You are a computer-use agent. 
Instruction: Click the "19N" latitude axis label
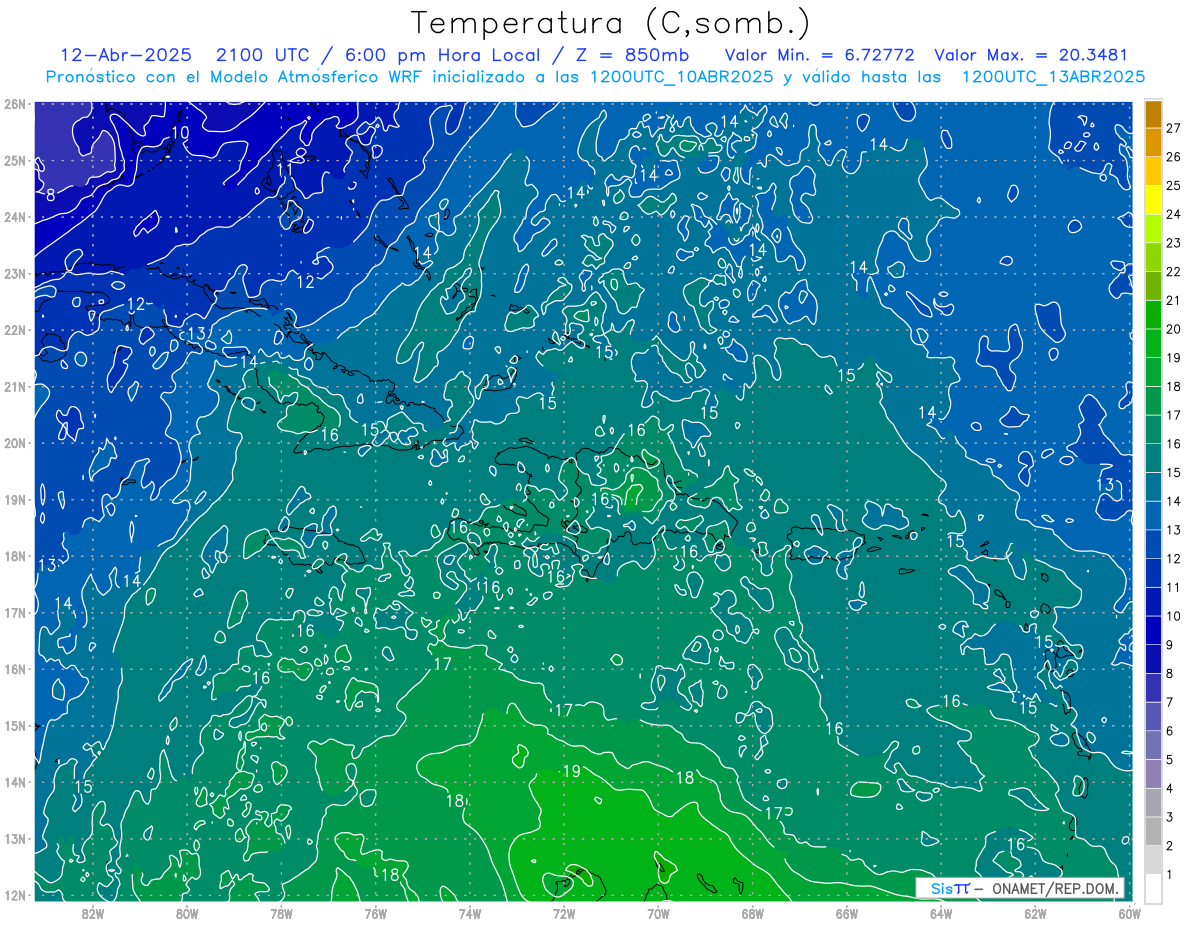click(x=15, y=500)
